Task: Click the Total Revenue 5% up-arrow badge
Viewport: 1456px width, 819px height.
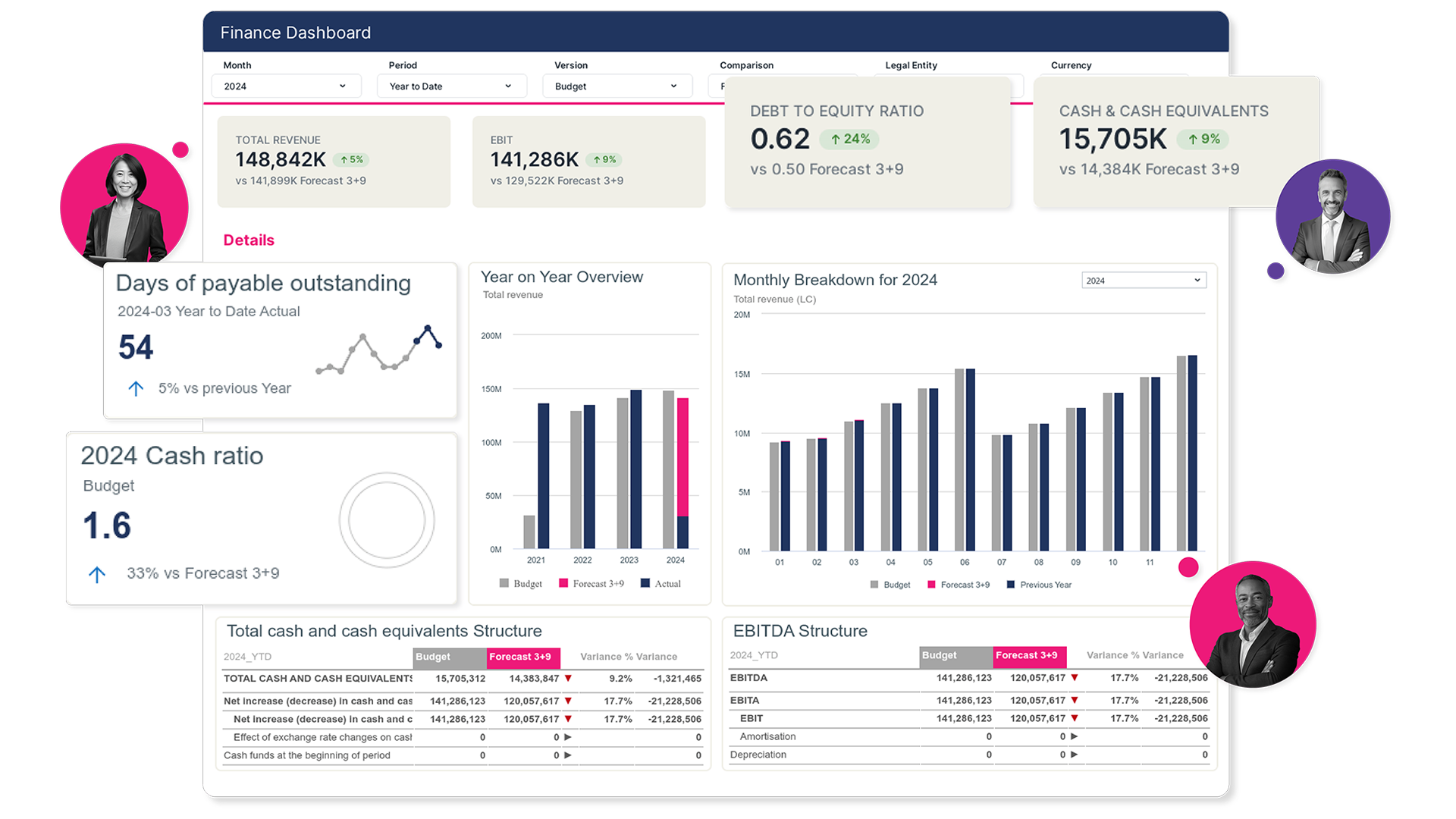Action: click(x=351, y=160)
